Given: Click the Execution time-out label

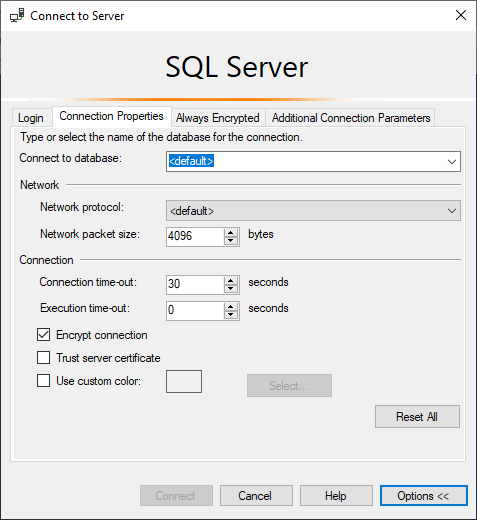Looking at the screenshot, I should (85, 308).
